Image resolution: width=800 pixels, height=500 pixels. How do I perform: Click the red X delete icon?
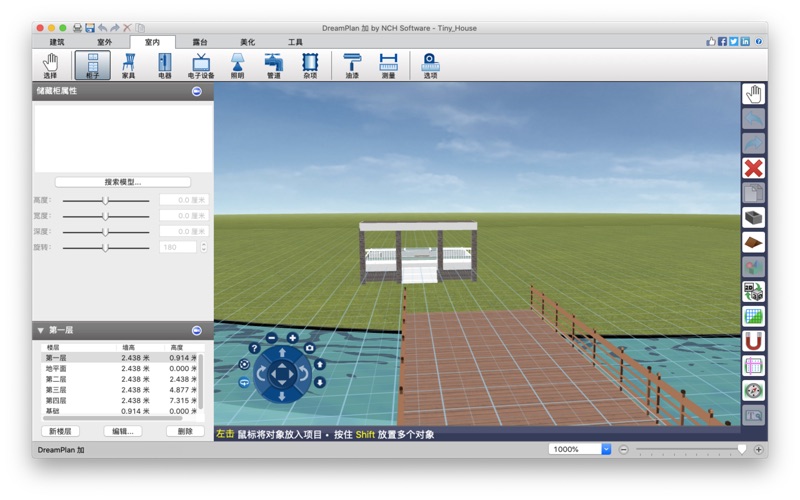[753, 168]
